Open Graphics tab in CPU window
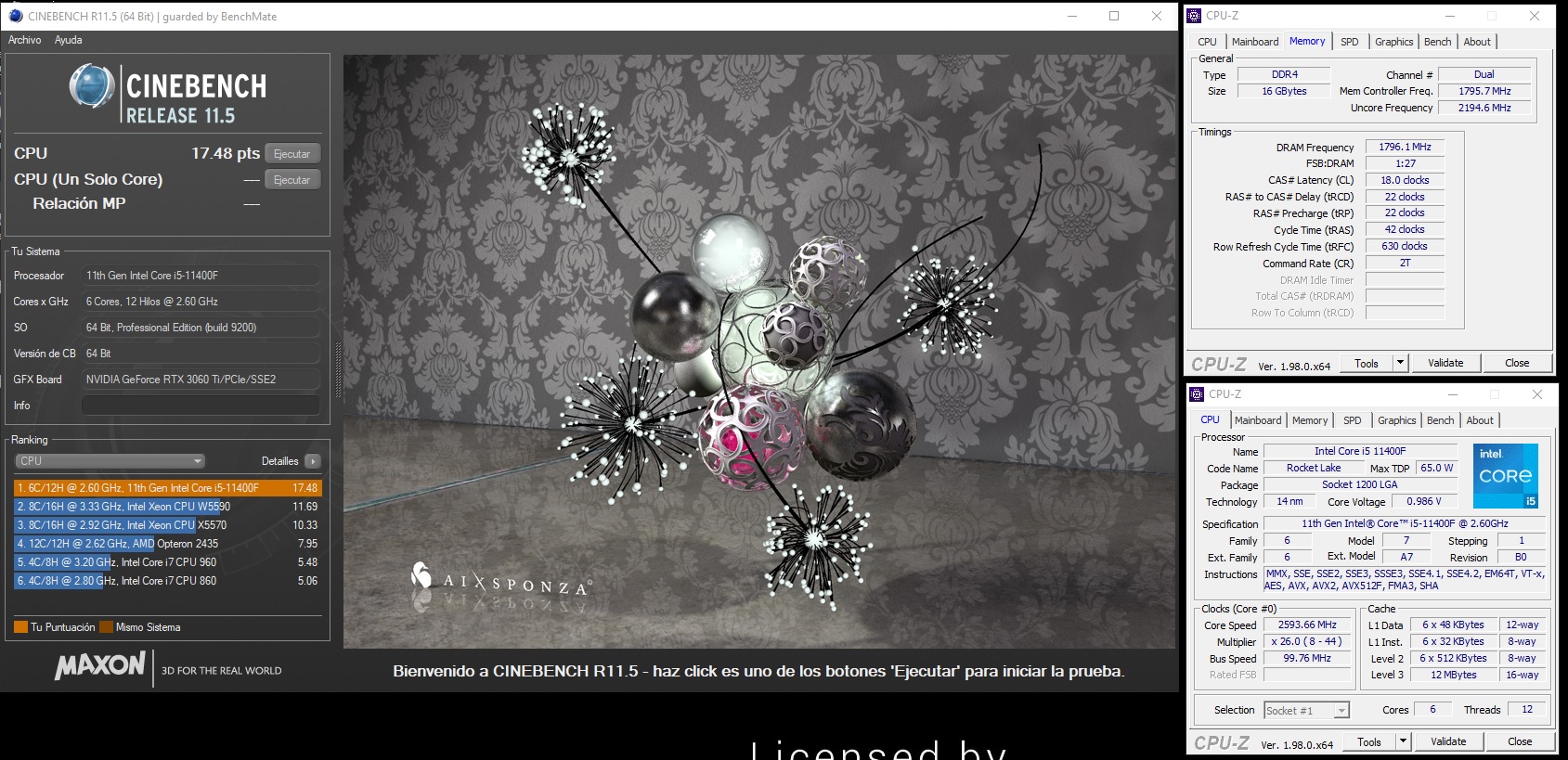 [x=1396, y=420]
